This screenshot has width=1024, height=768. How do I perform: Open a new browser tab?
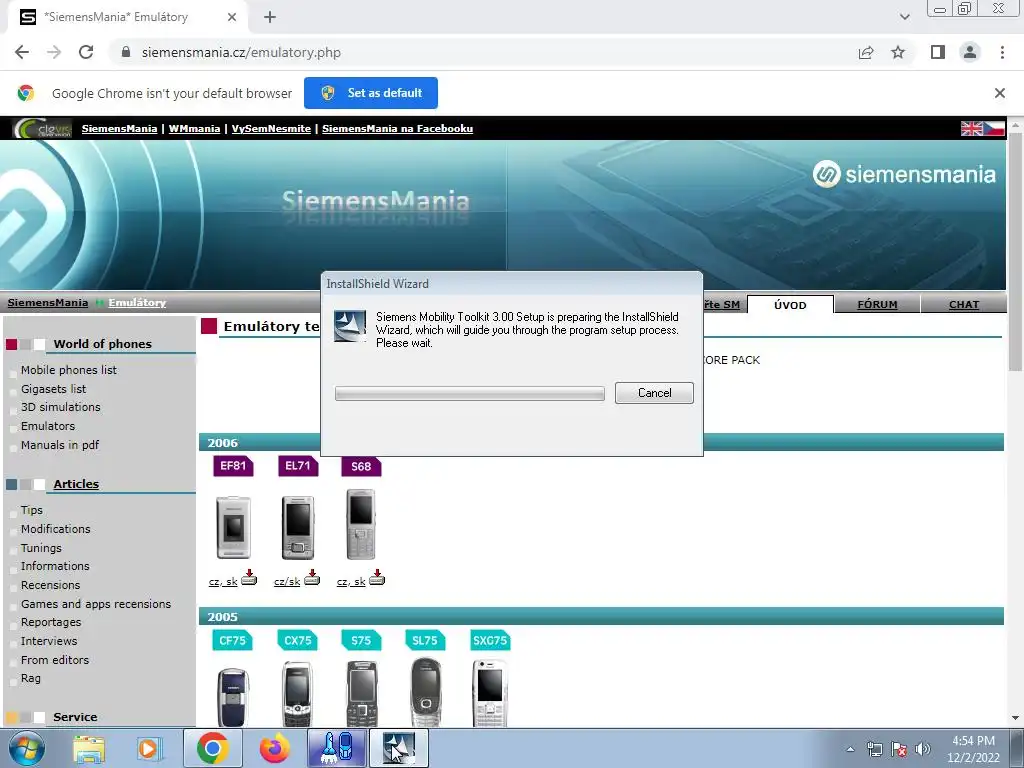pyautogui.click(x=270, y=17)
